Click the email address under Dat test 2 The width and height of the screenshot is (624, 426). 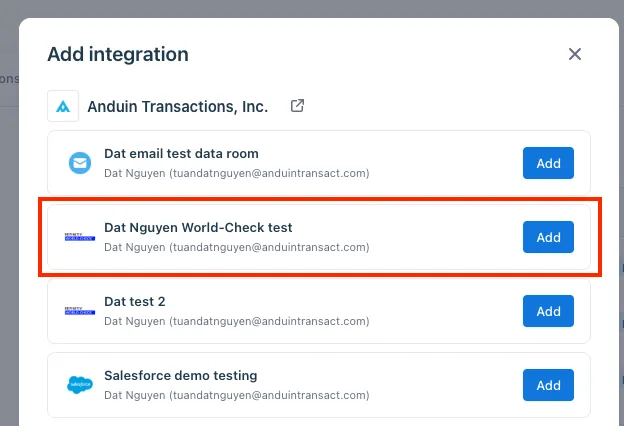(269, 322)
